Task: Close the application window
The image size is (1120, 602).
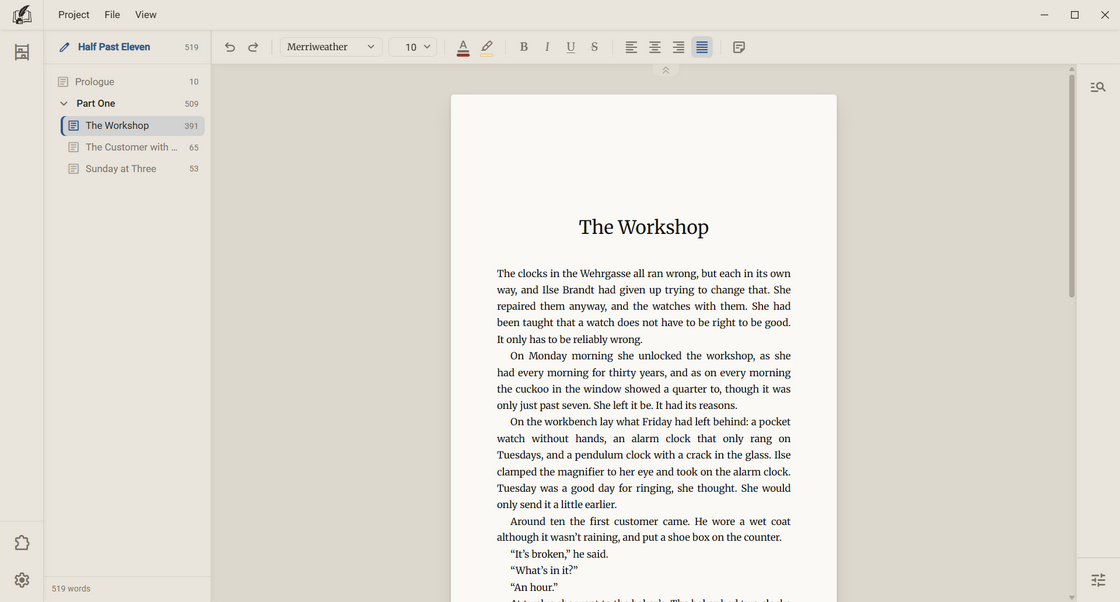Action: pos(1104,14)
